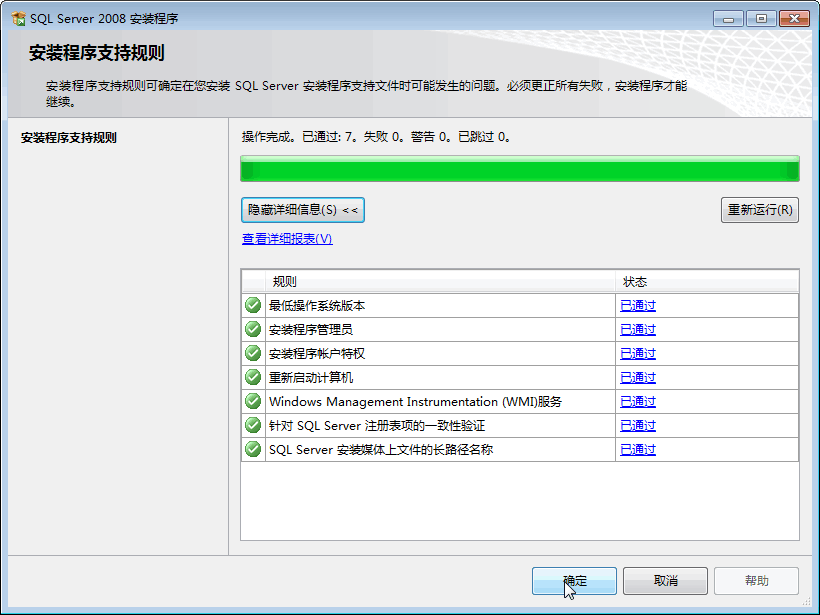Click the green progress bar
The image size is (820, 615).
[520, 169]
